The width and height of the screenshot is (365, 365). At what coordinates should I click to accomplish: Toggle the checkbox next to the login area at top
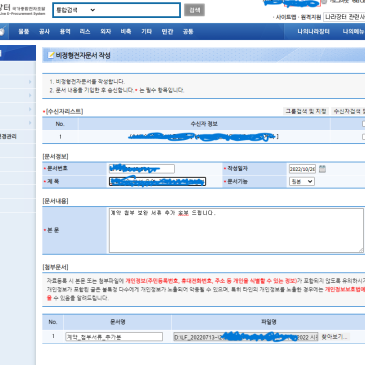click(324, 2)
